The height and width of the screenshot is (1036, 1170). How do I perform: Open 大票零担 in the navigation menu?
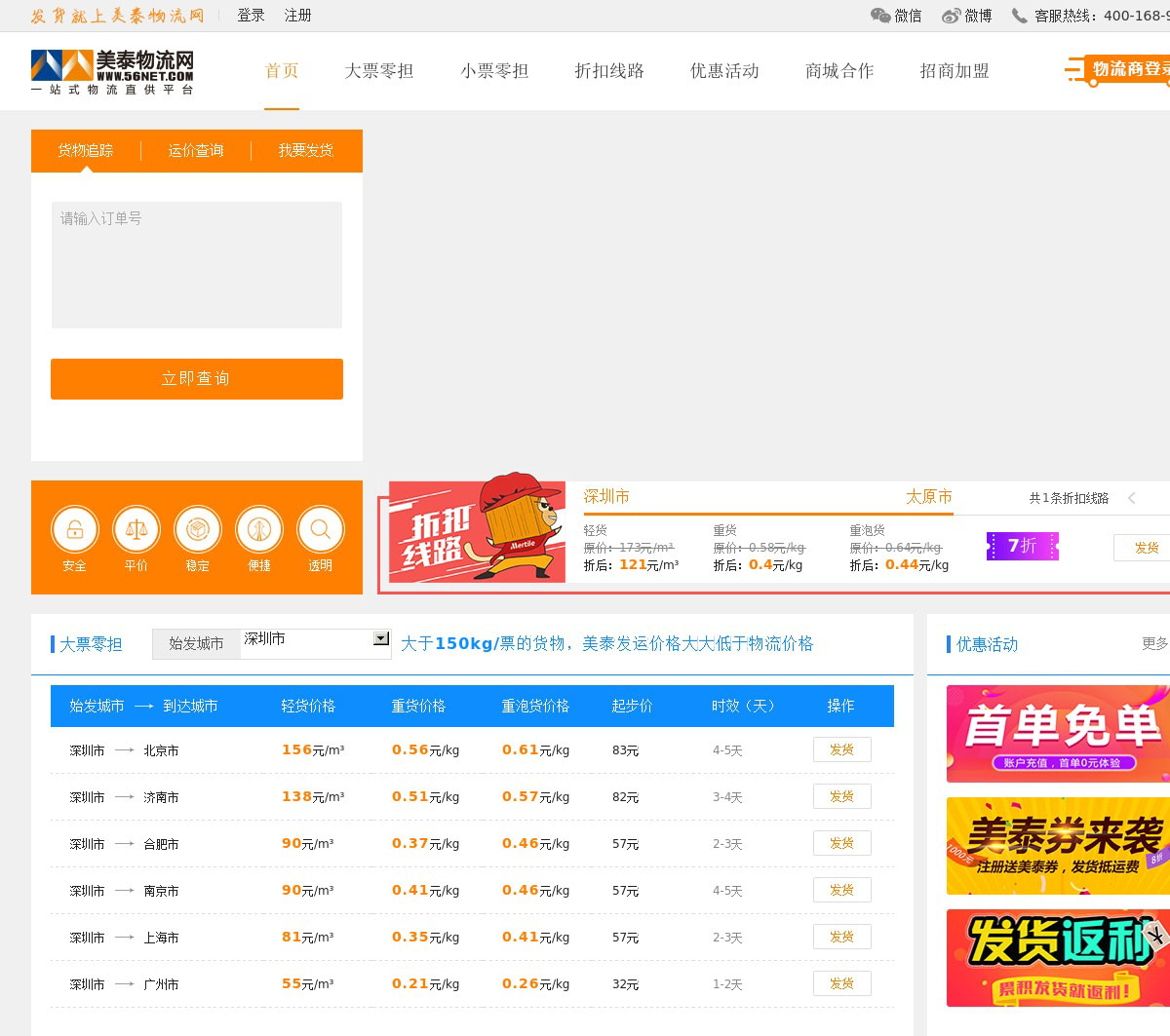coord(379,71)
